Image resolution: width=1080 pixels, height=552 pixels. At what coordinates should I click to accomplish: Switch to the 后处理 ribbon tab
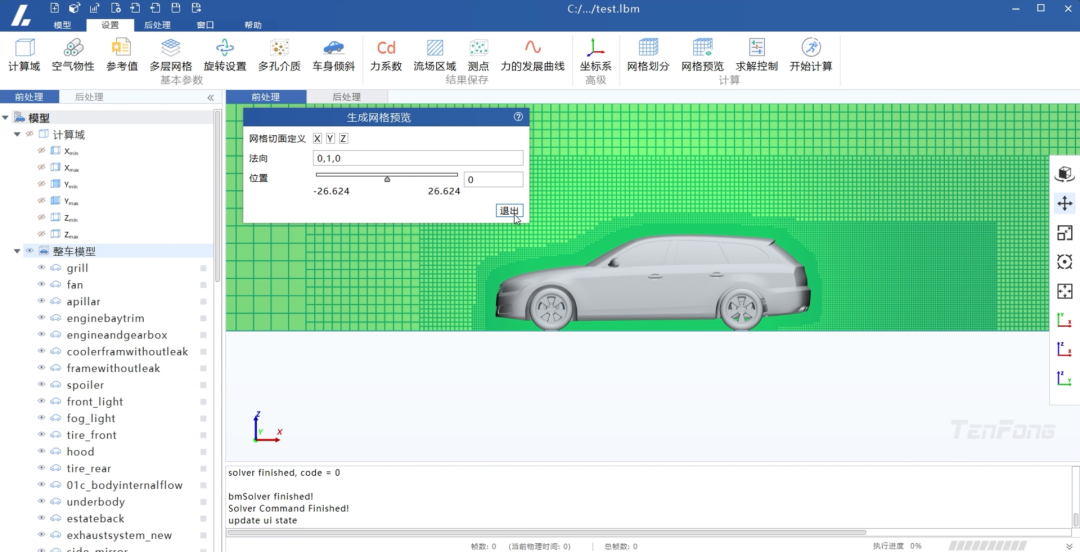[x=156, y=25]
